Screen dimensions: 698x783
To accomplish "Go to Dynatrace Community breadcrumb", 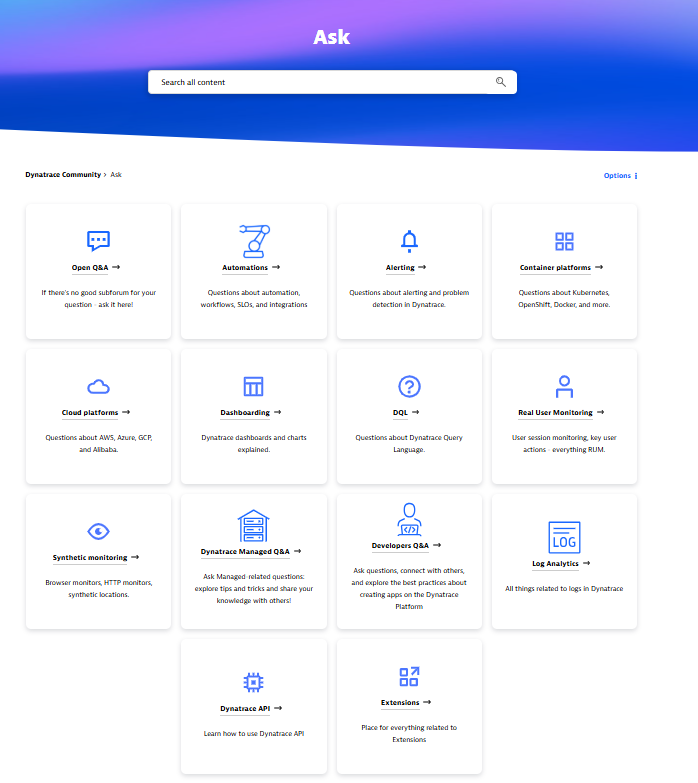I will (63, 174).
